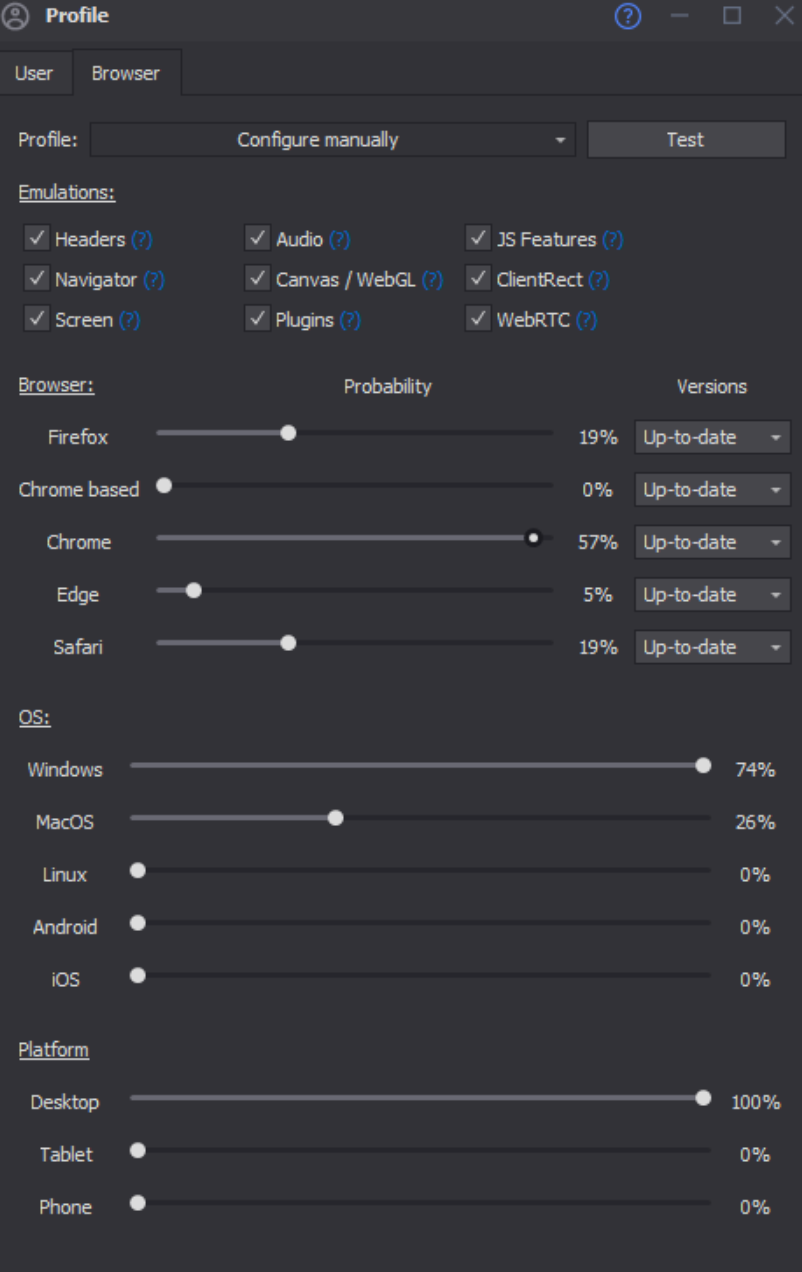802x1272 pixels.
Task: Open the JS Features help question mark
Action: coord(612,240)
